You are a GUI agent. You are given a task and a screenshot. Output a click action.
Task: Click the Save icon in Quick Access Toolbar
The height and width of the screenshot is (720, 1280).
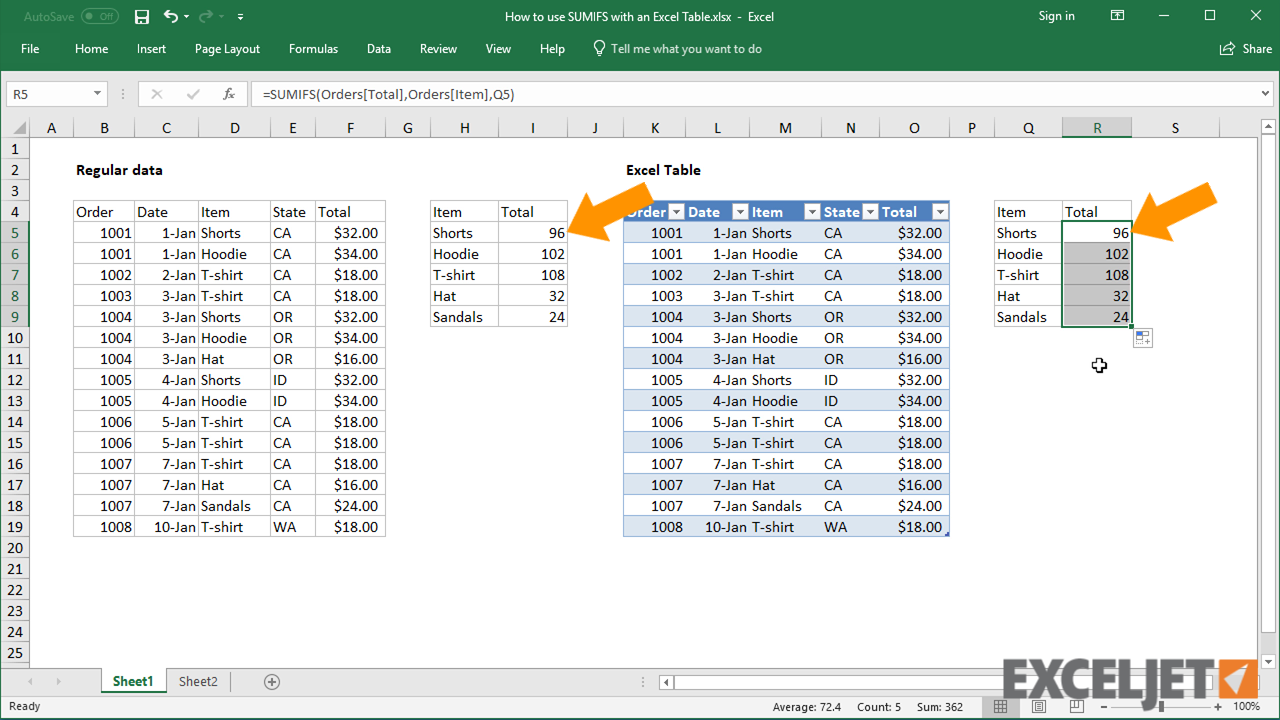click(141, 16)
